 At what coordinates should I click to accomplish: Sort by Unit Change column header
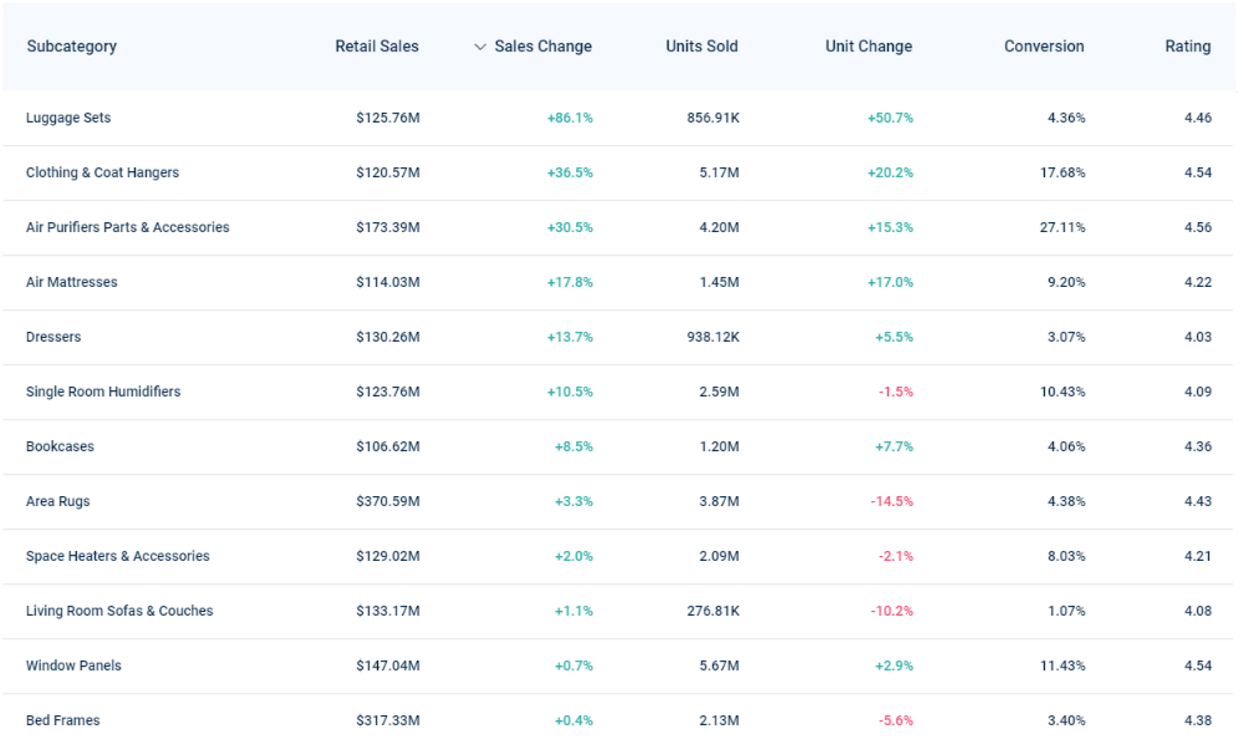tap(868, 47)
